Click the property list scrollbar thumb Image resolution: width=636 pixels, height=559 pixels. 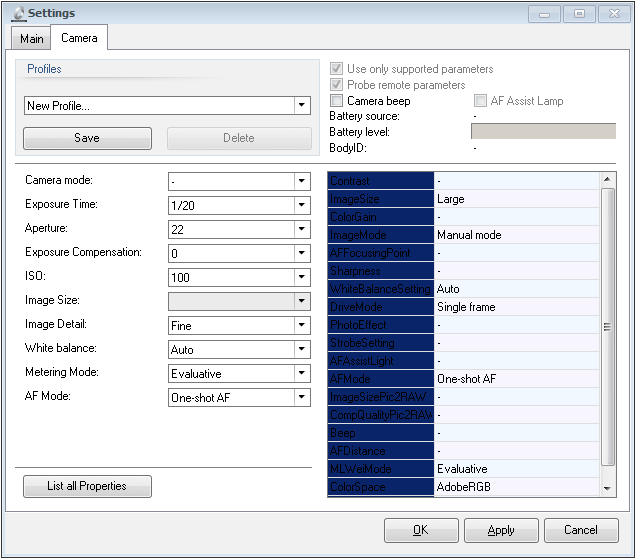point(607,327)
